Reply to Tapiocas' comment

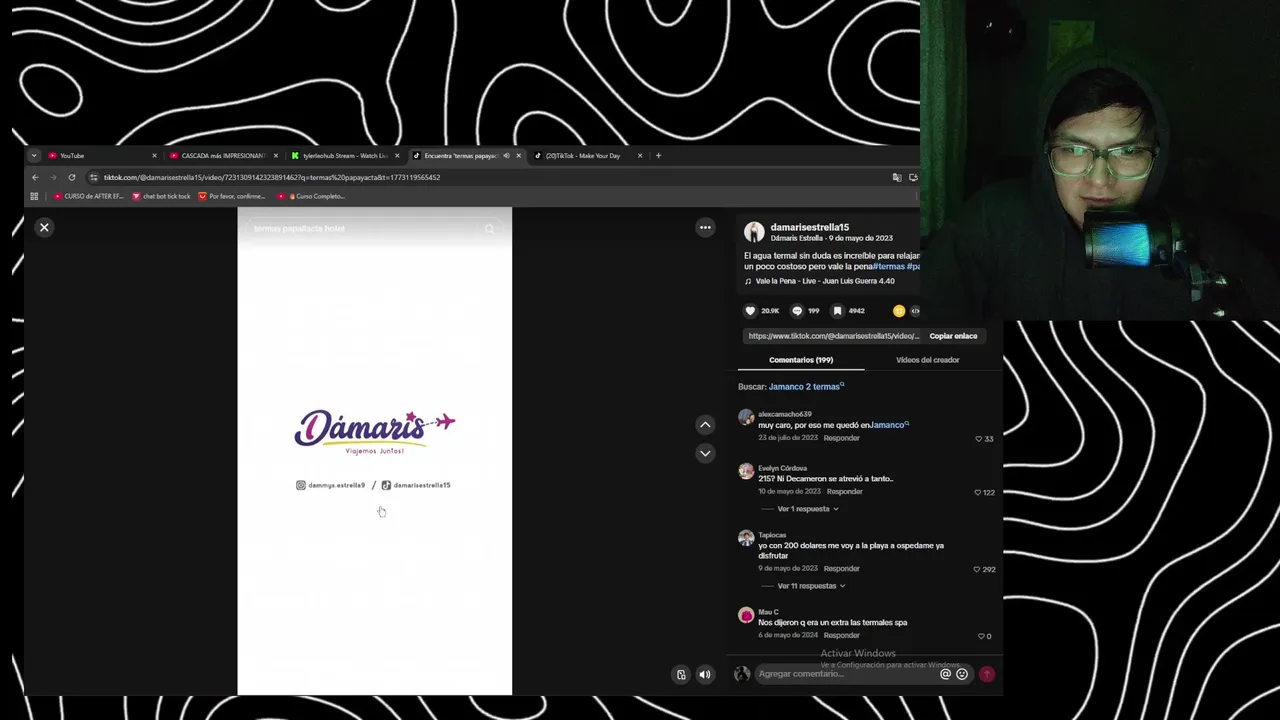[x=842, y=568]
